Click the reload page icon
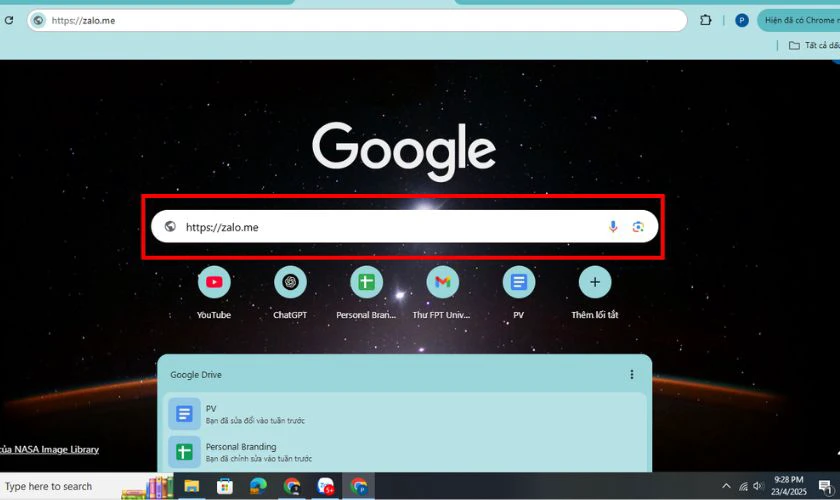Viewport: 840px width, 500px height. [9, 20]
